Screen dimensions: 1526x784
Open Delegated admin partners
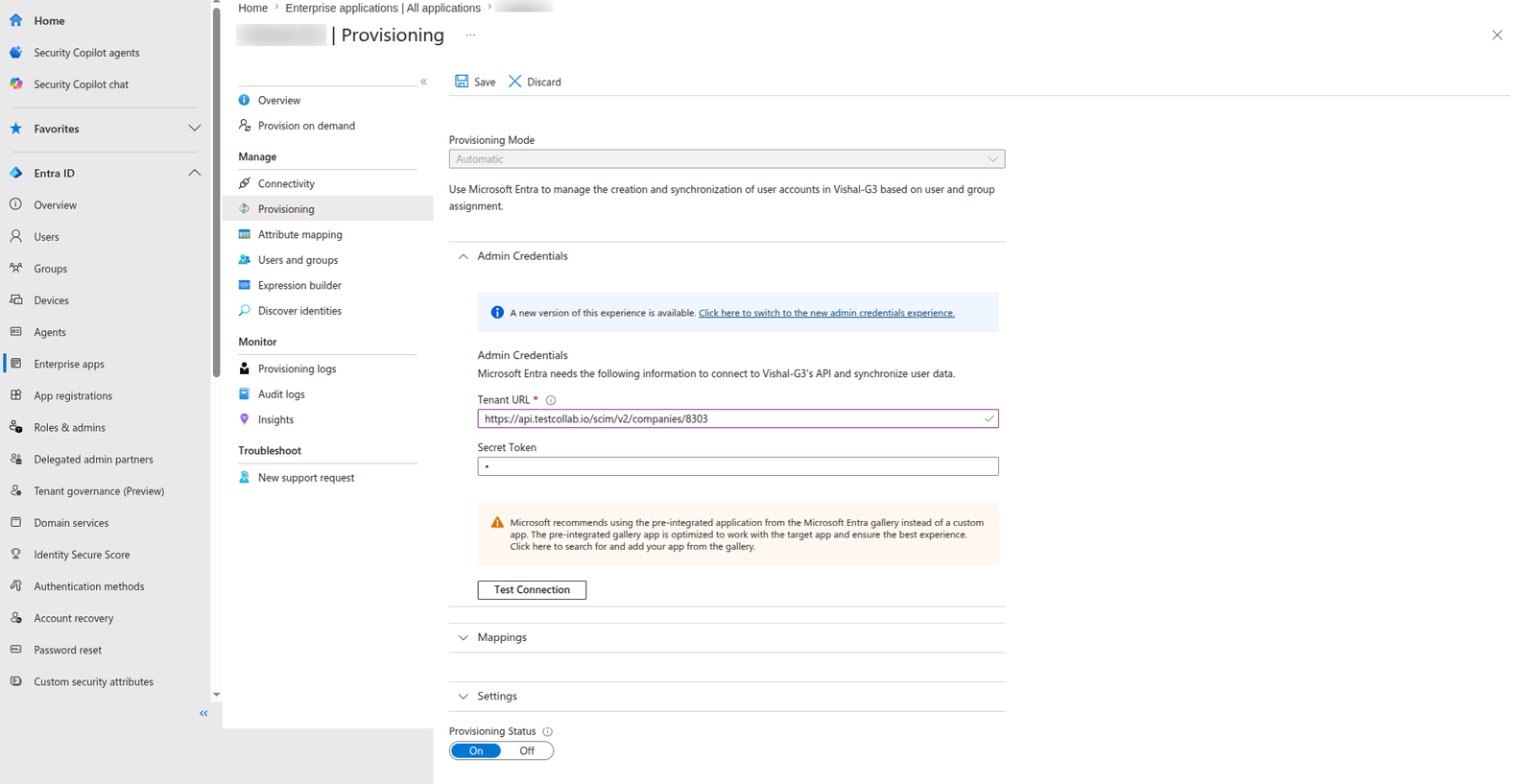tap(93, 459)
